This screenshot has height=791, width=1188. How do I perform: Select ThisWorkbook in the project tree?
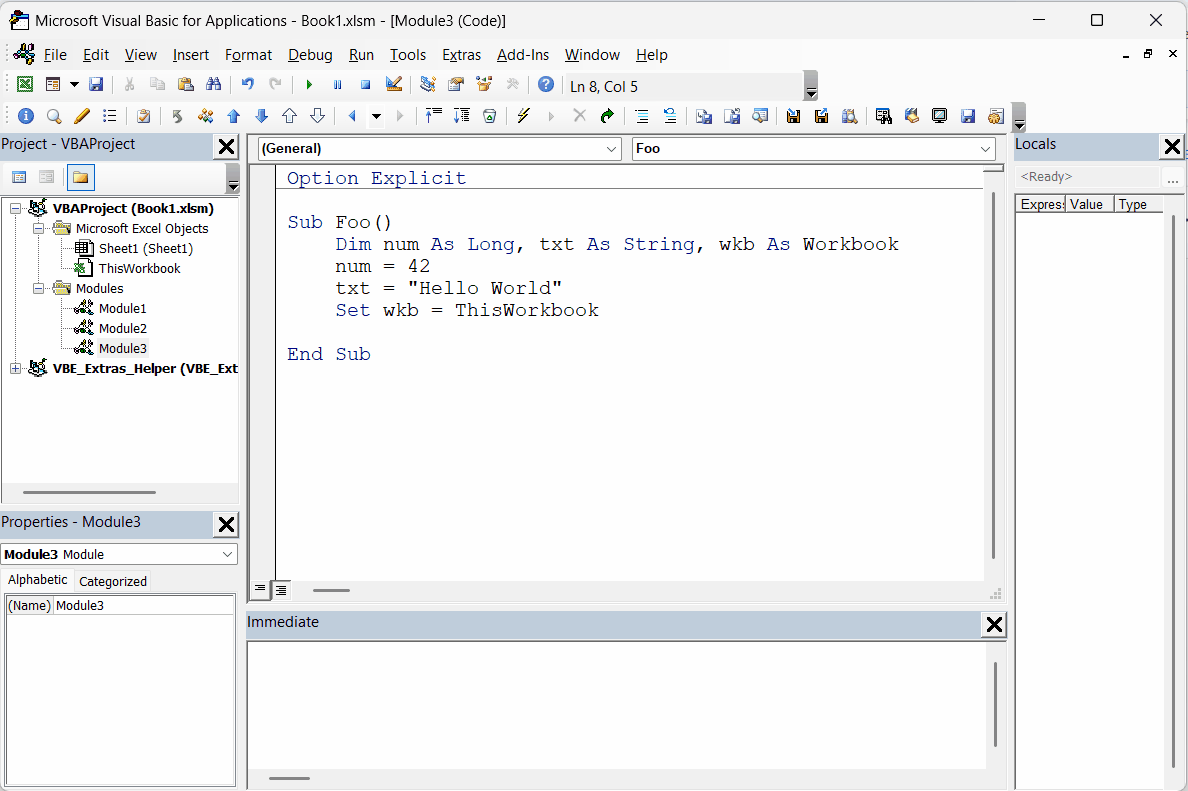(139, 268)
